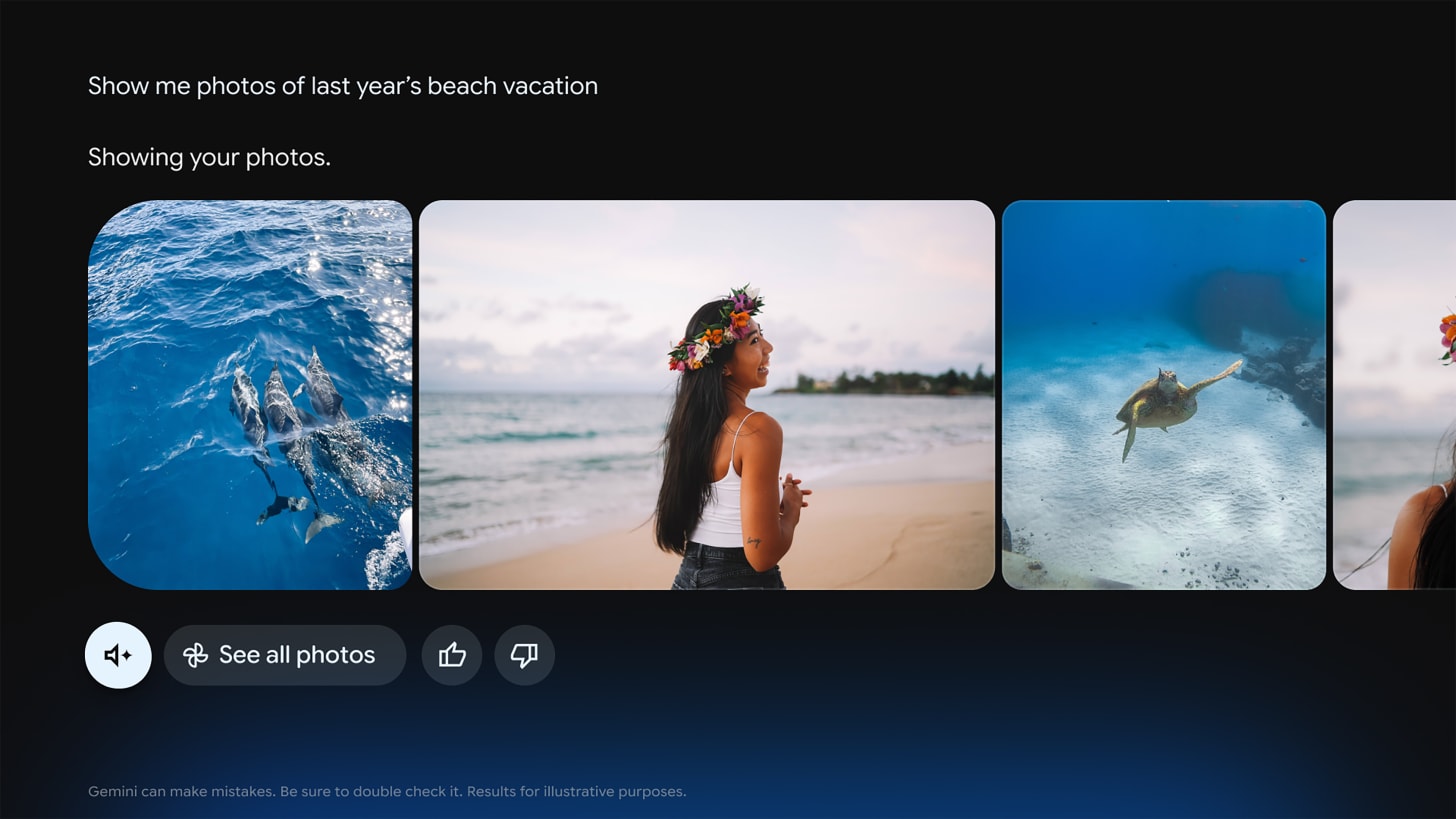
Task: Click the speaker icon in the white circle
Action: click(118, 655)
